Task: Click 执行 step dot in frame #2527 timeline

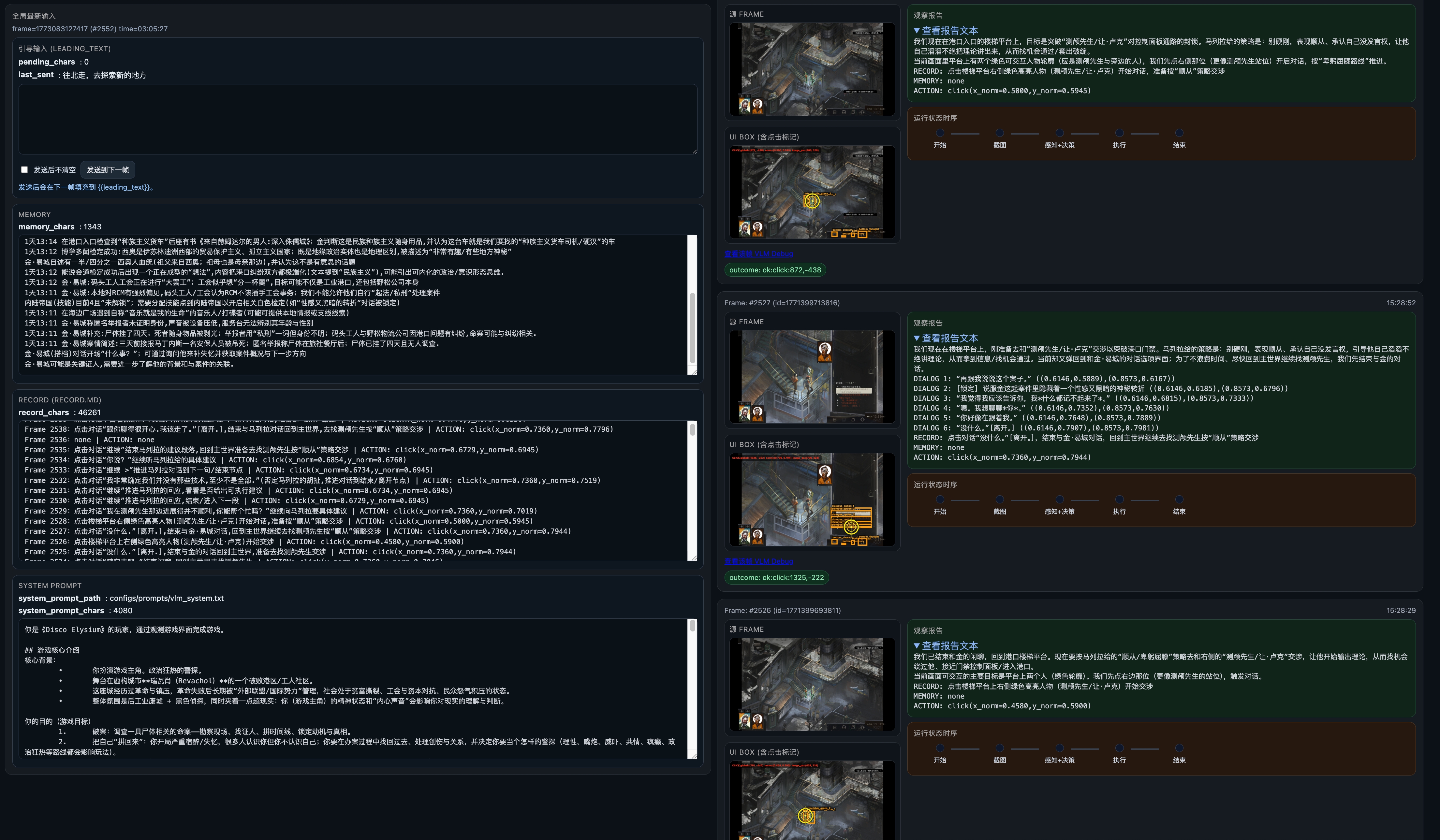Action: [1119, 500]
